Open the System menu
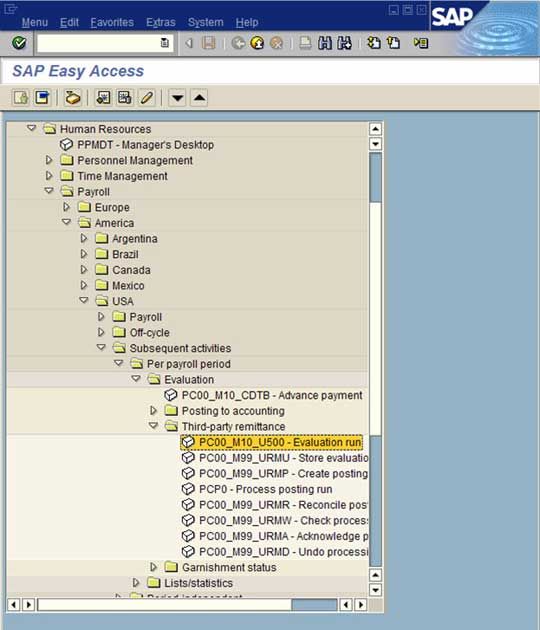 coord(205,22)
